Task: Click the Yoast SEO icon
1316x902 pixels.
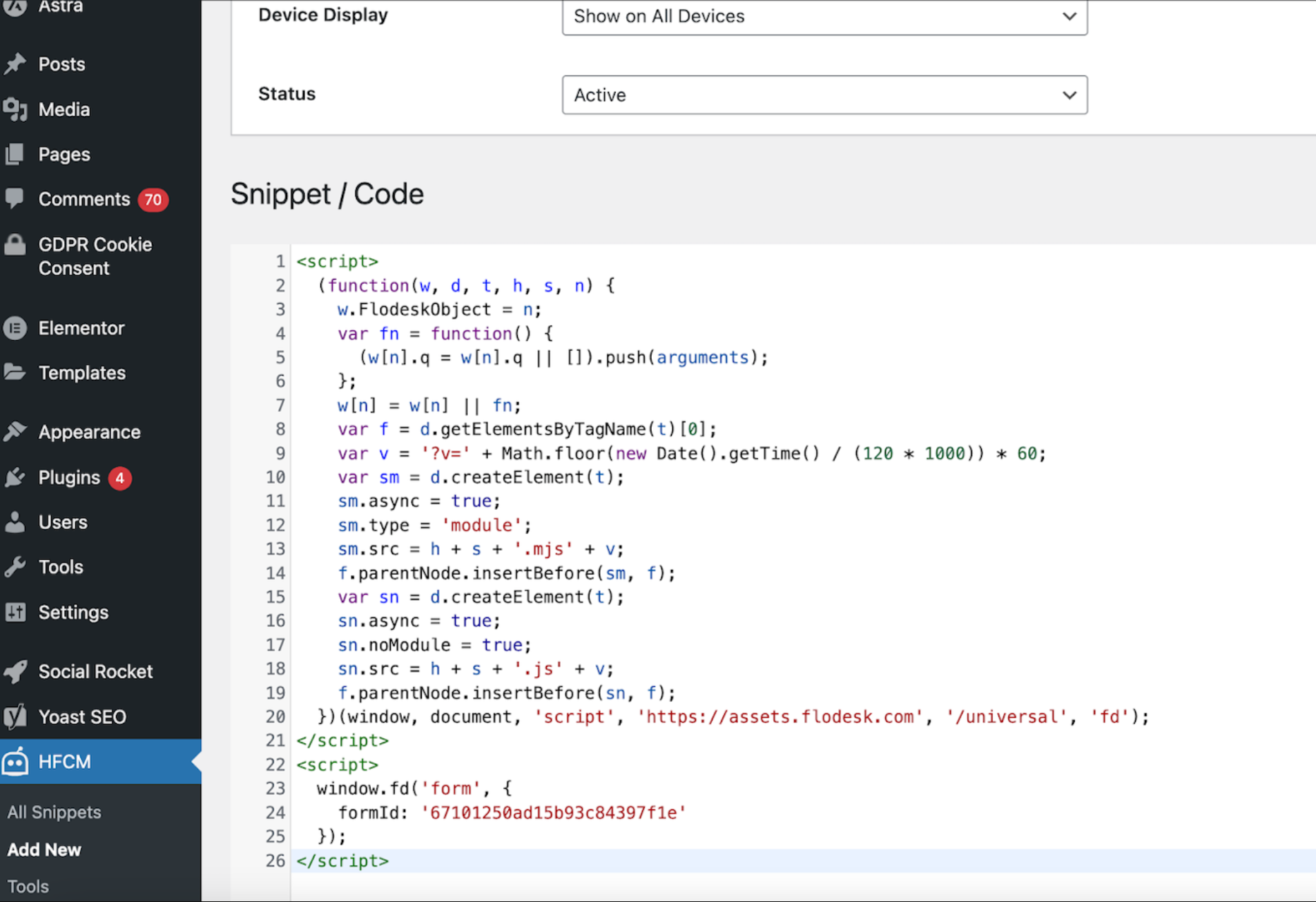Action: pos(15,716)
